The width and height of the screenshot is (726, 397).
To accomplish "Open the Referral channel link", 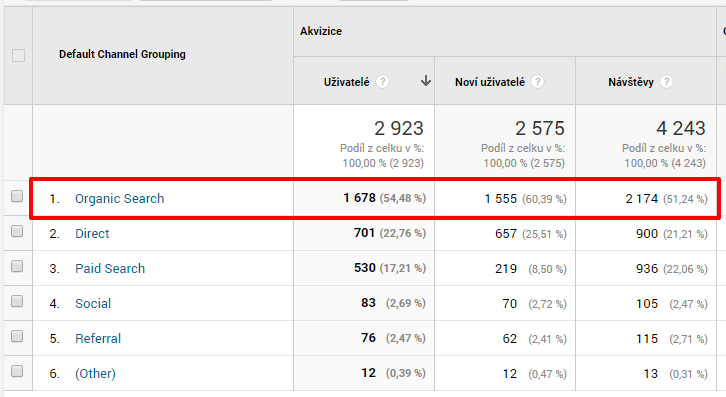I will click(98, 339).
